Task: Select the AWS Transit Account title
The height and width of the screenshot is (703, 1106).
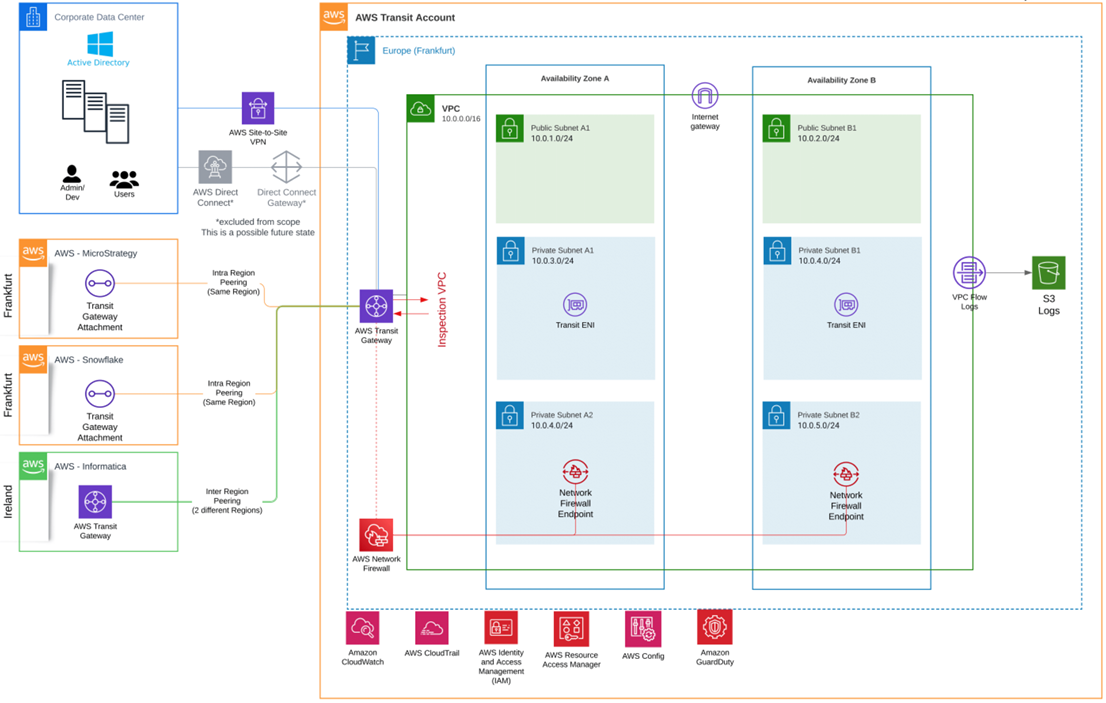Action: [x=405, y=18]
